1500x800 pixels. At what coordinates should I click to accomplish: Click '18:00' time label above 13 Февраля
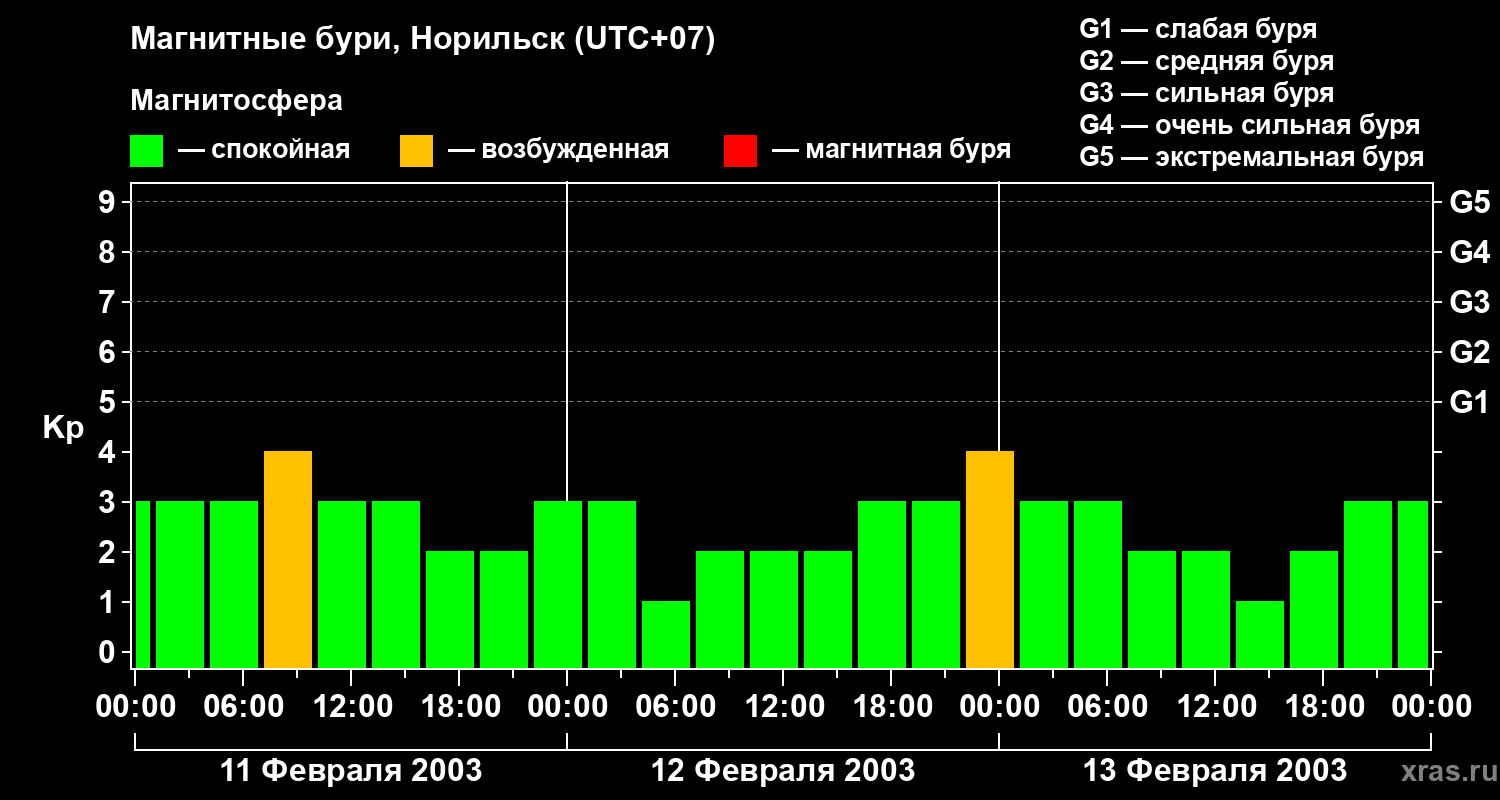[1323, 707]
